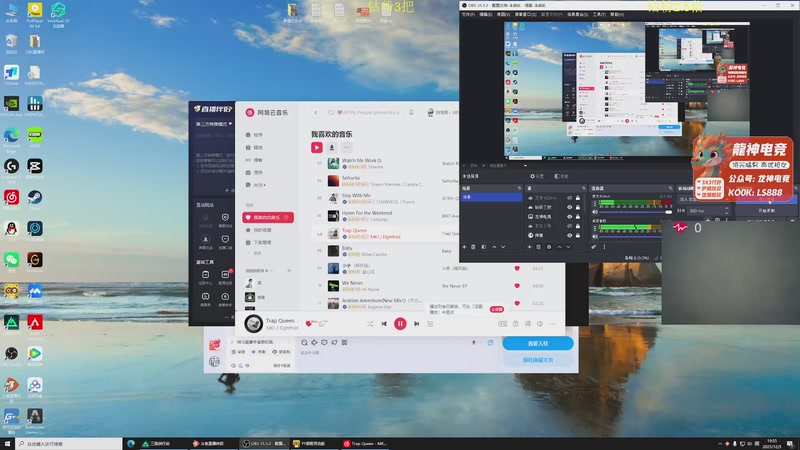Image resolution: width=800 pixels, height=450 pixels.
Task: Mute the first OBS mixer audio channel
Action: 595,212
